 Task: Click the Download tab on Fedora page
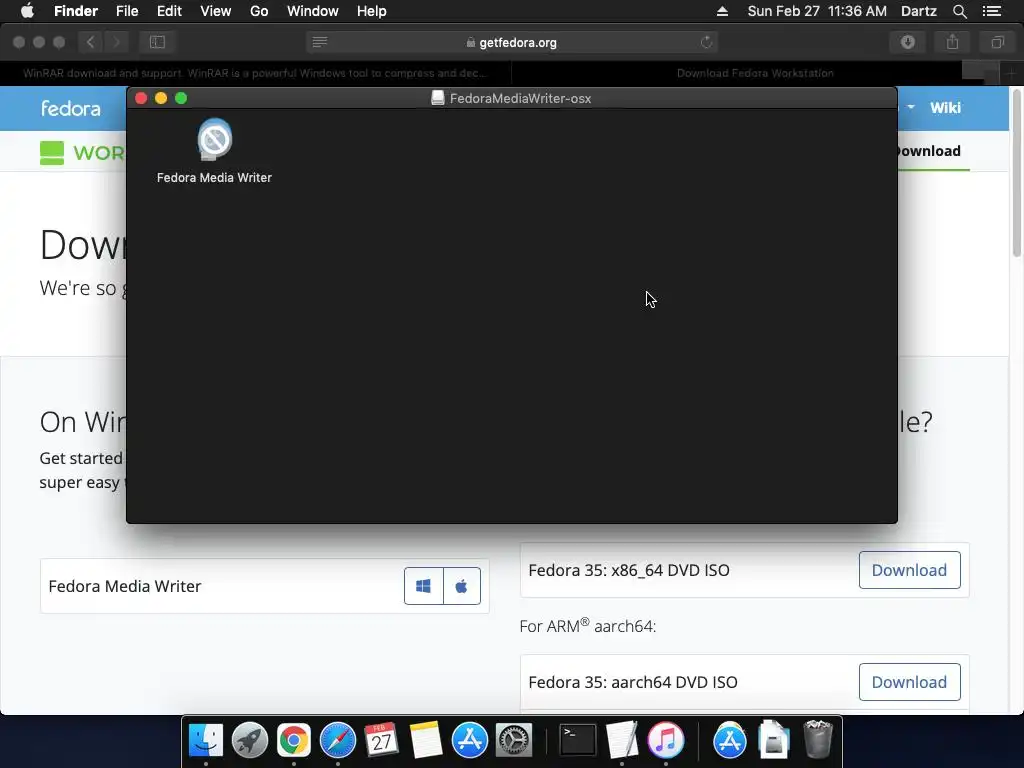pyautogui.click(x=928, y=151)
